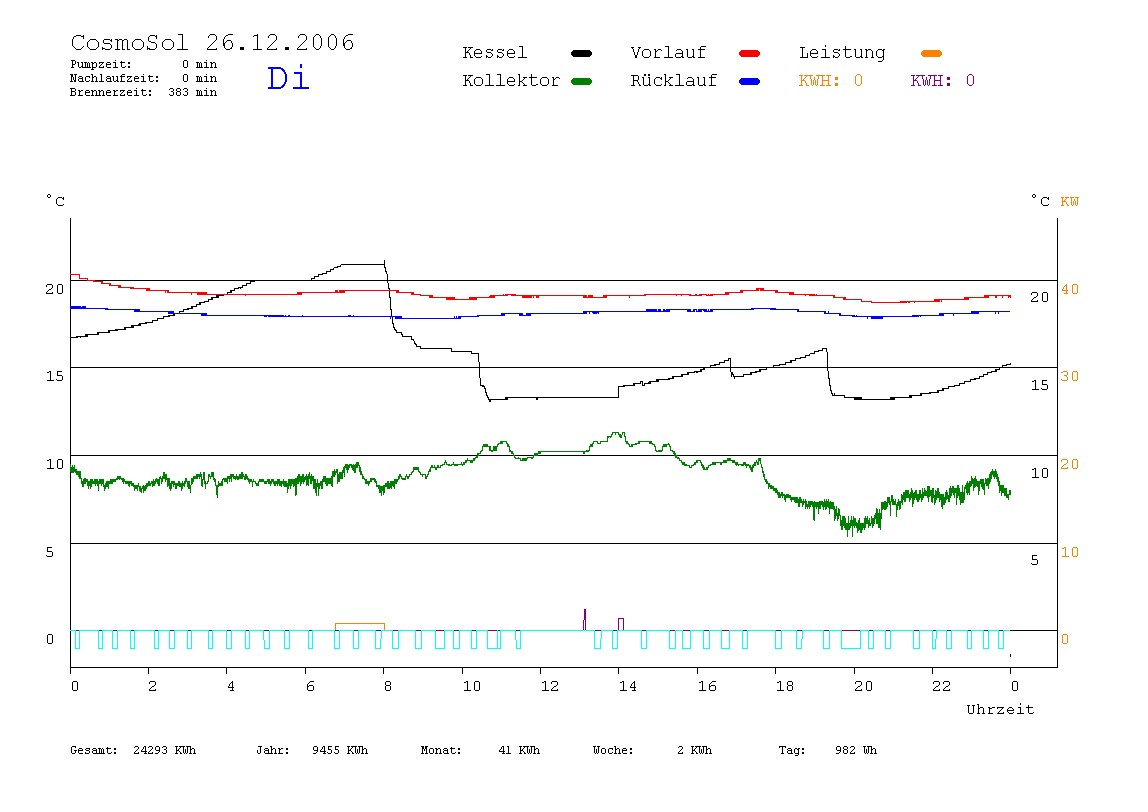Select the '24293 KWh' total value
Viewport: 1148px width, 812px height.
pyautogui.click(x=165, y=750)
